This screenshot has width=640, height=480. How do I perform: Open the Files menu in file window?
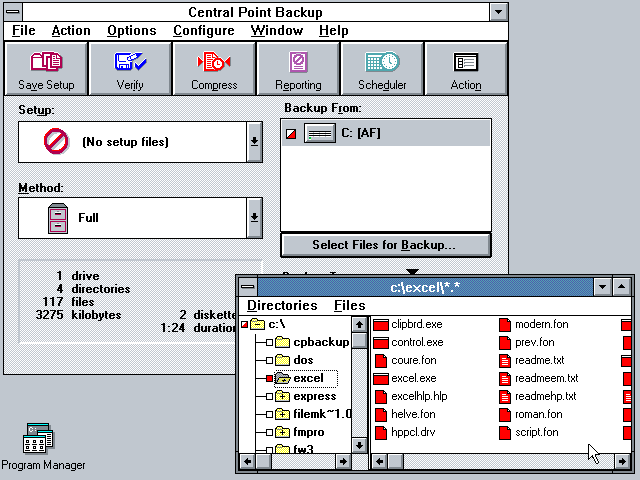pos(349,305)
